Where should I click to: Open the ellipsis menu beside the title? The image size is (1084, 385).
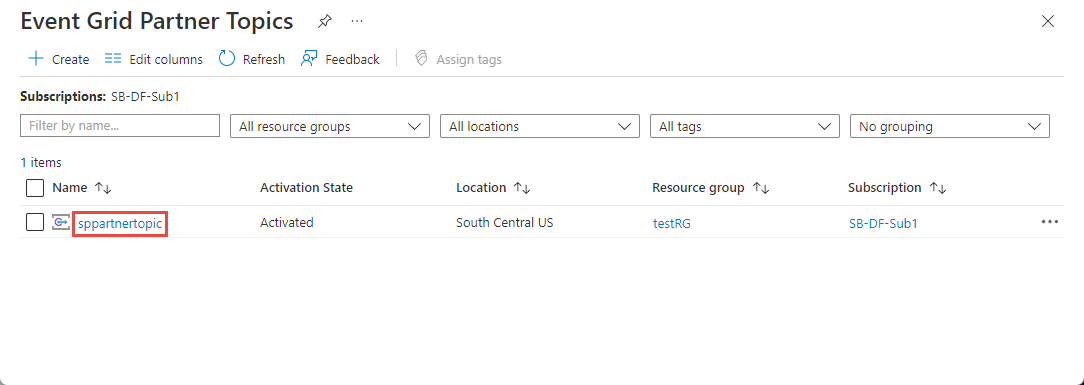click(x=357, y=21)
